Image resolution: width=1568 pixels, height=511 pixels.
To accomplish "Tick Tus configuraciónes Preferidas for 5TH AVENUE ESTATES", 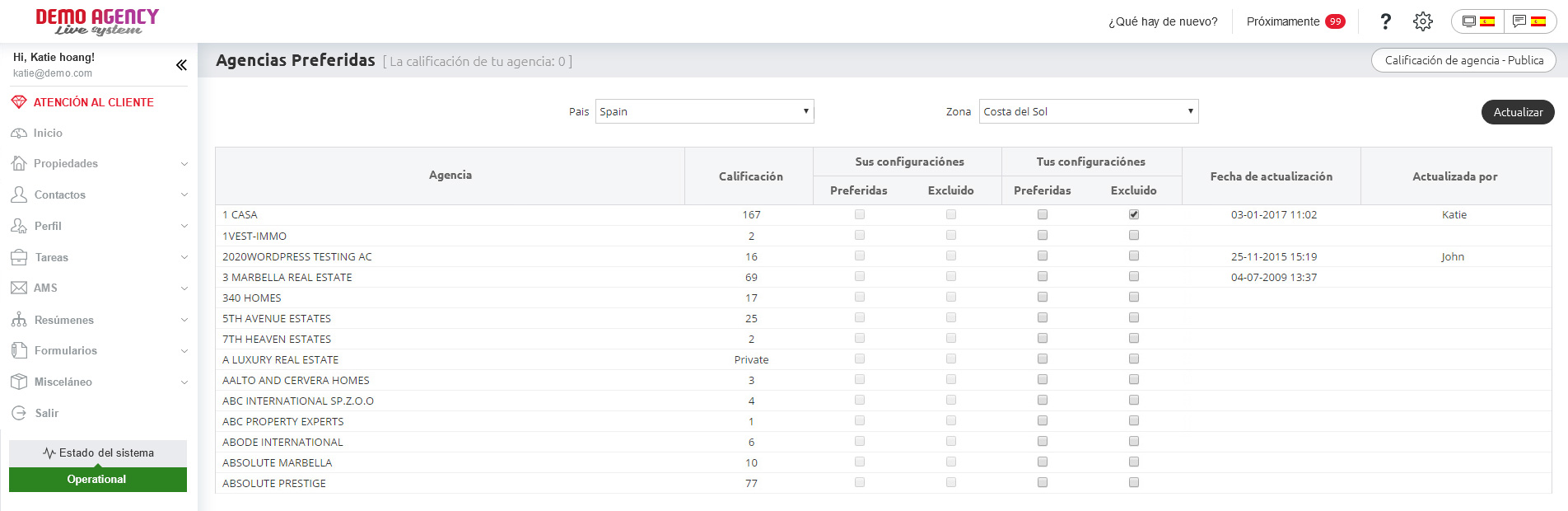I will coord(1043,317).
